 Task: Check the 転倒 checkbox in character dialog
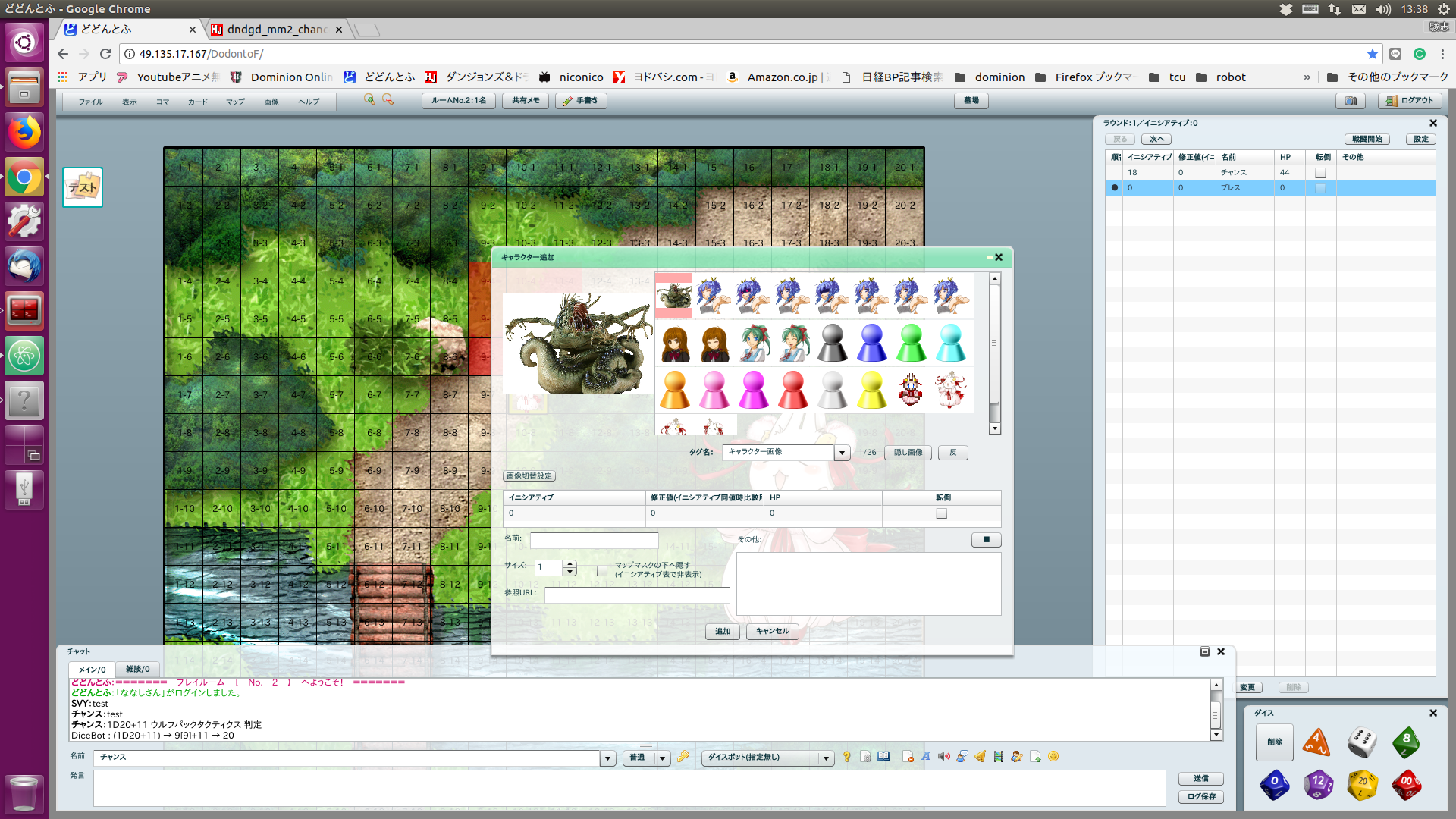[x=941, y=513]
